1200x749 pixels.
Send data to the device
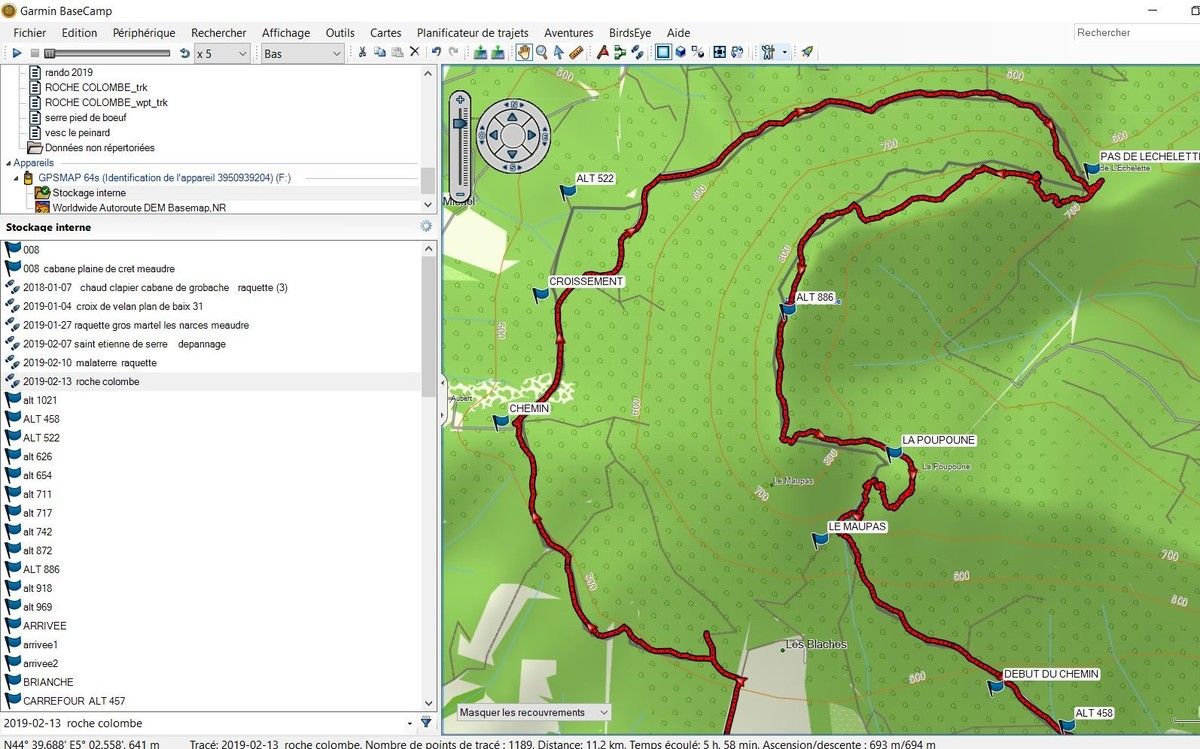(480, 52)
